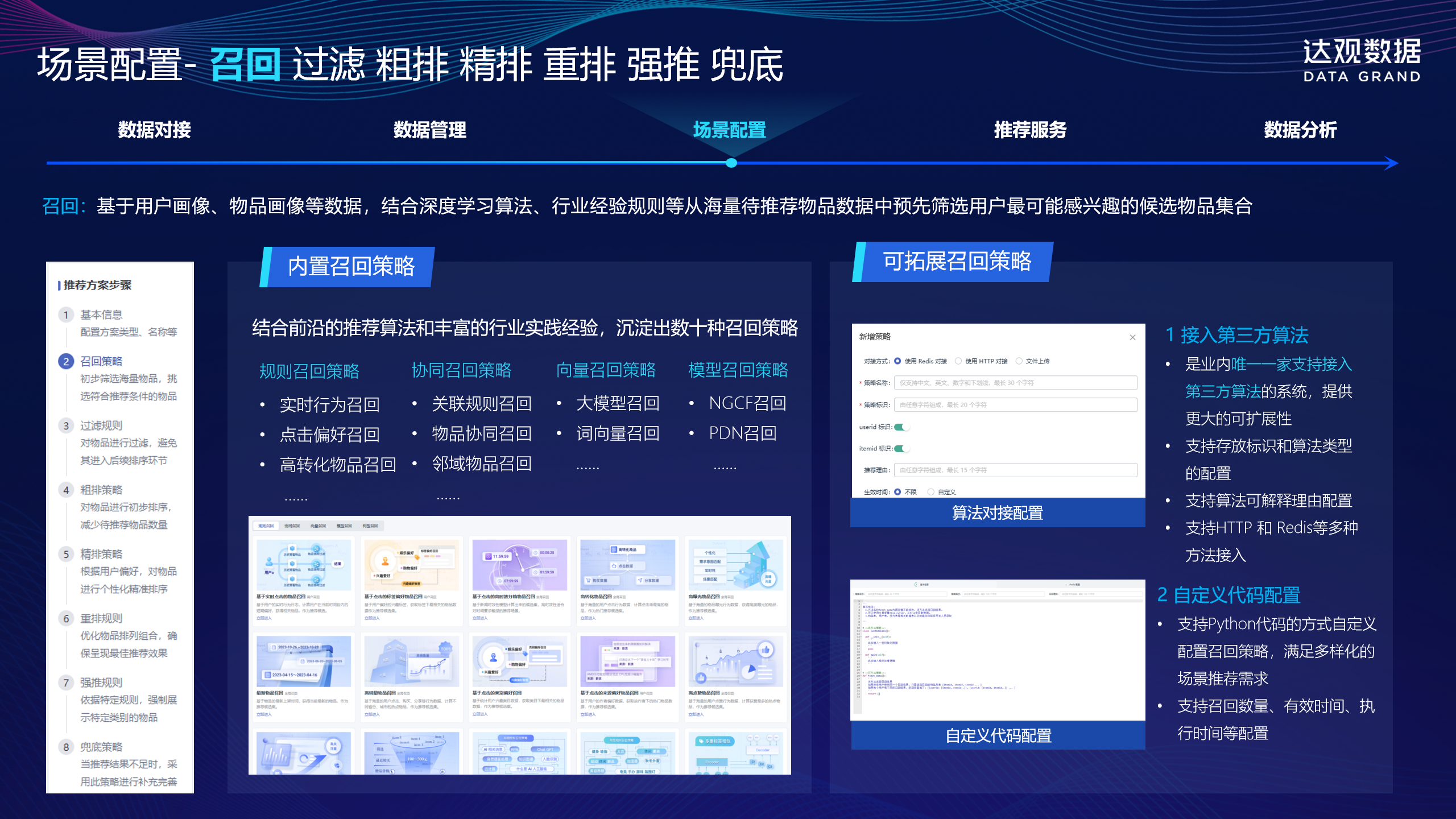Select the 使用 HTTP 对接 radio button
The image size is (1456, 819).
[958, 361]
